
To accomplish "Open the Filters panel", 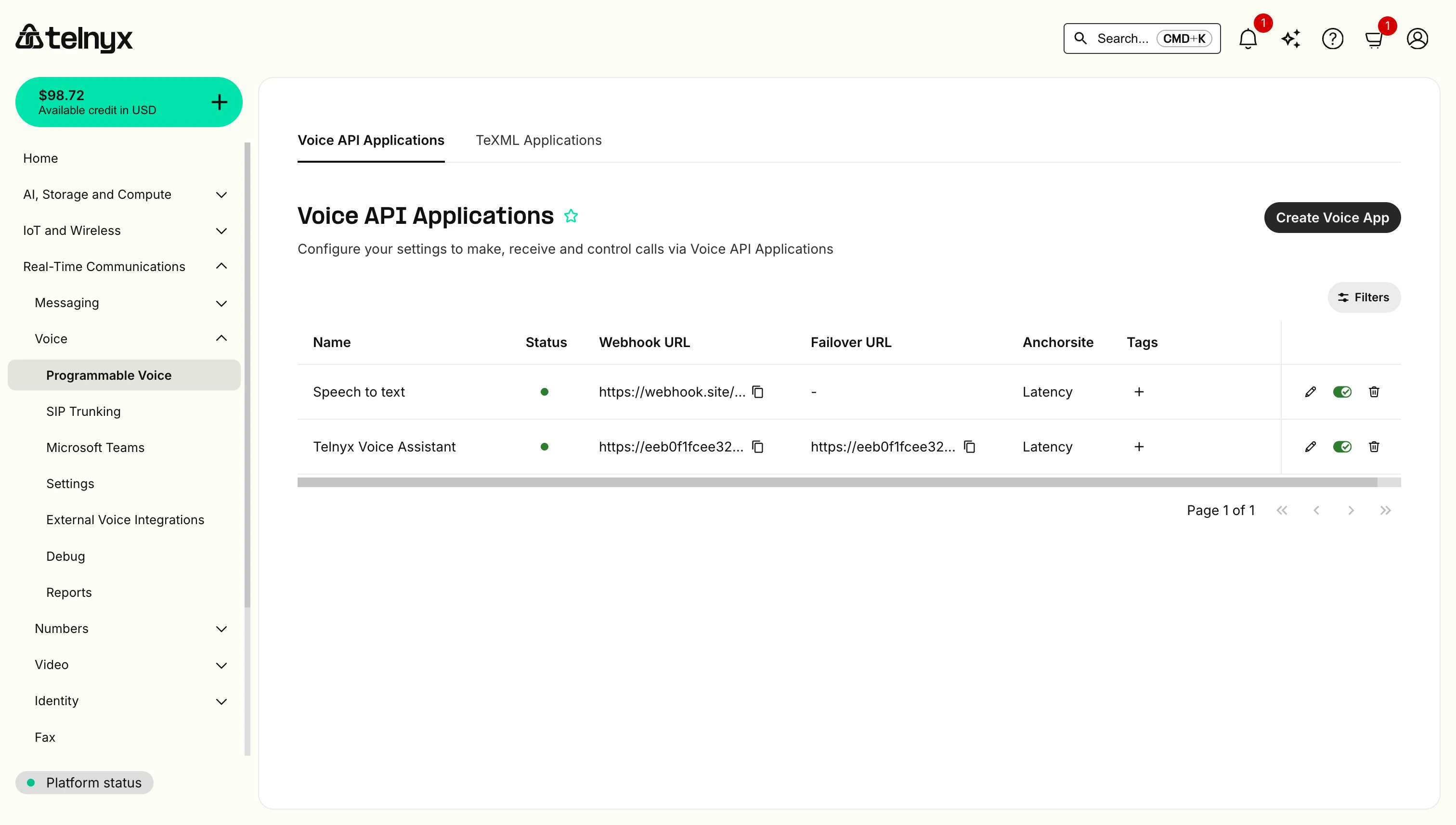I will pos(1364,297).
